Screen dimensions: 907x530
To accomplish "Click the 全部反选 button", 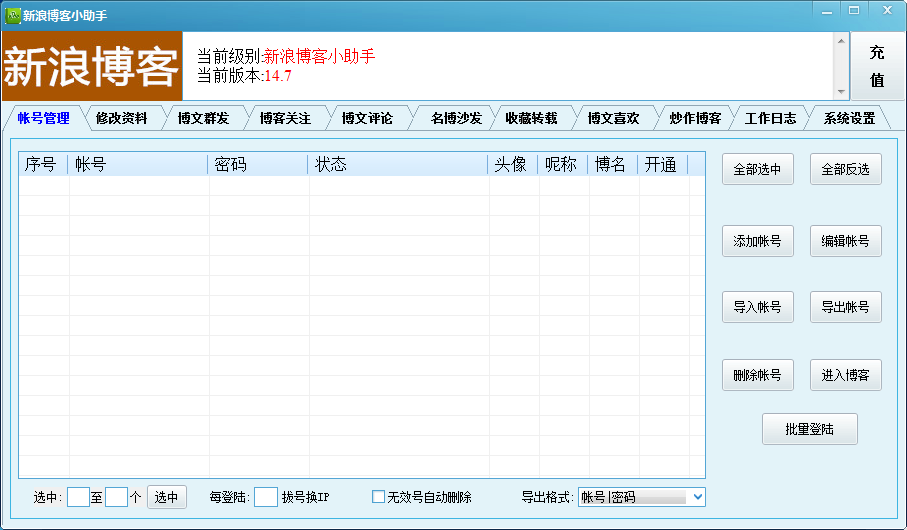I will pyautogui.click(x=845, y=170).
